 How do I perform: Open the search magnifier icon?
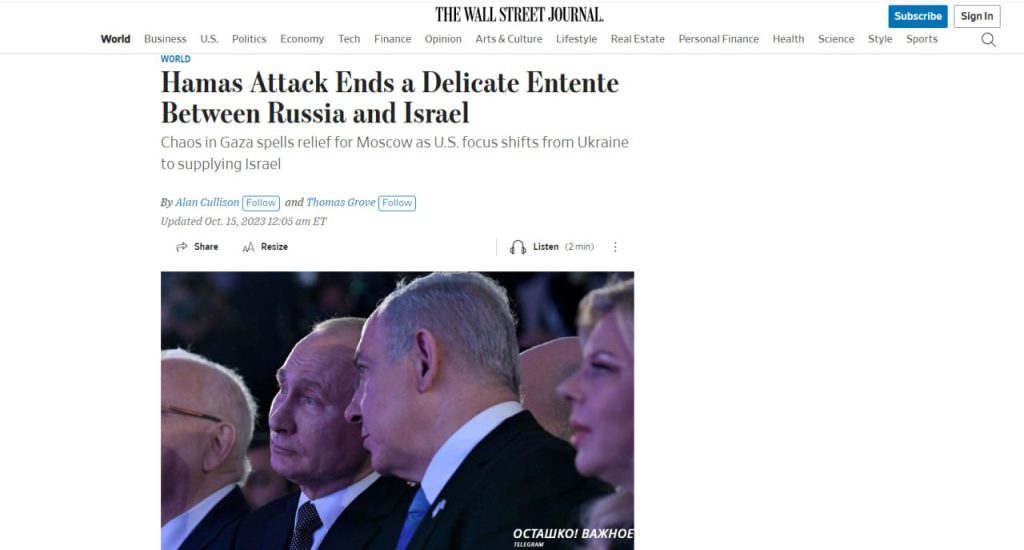pyautogui.click(x=989, y=40)
